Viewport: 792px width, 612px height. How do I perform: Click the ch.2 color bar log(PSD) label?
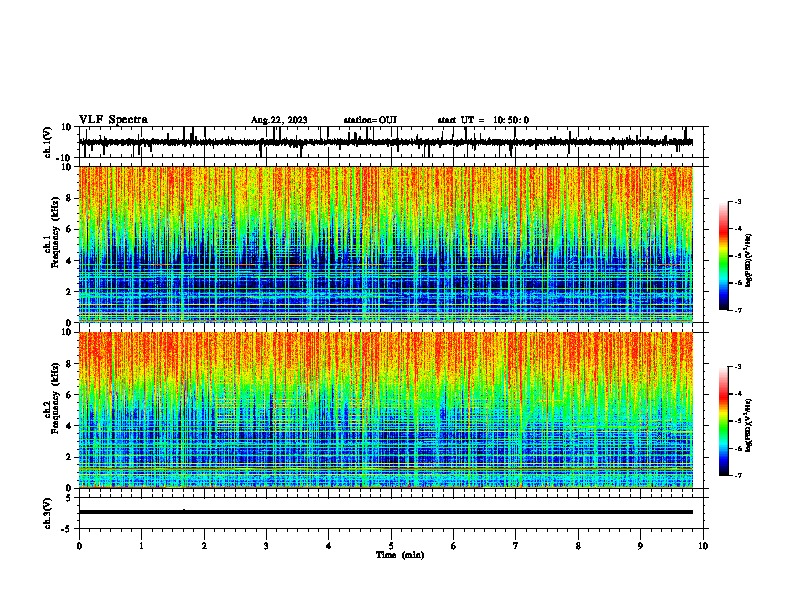(749, 425)
